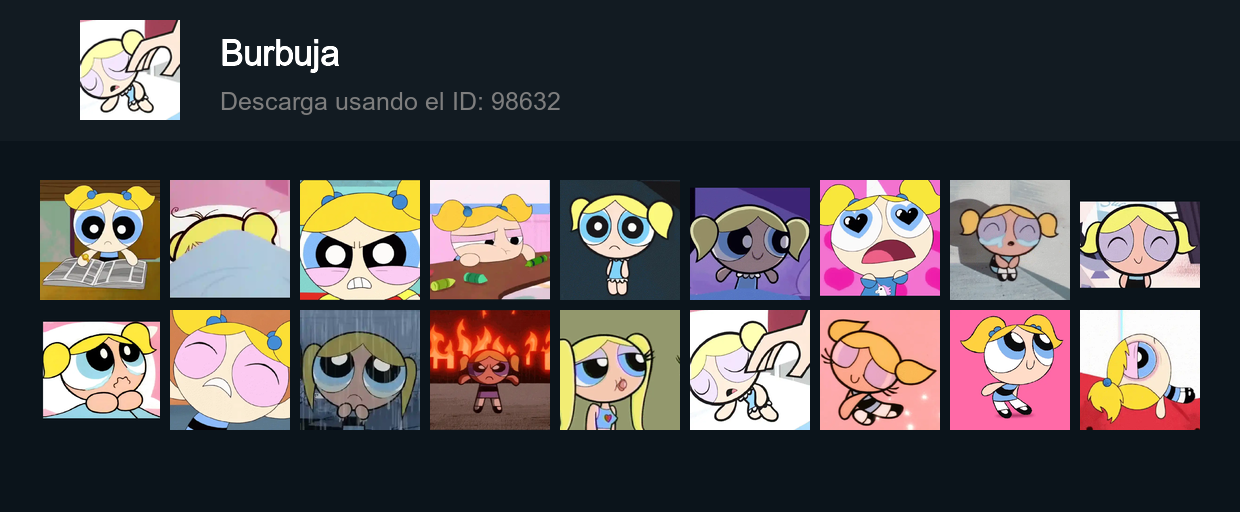Choose angry Bubbles in front of flames
The image size is (1240, 512).
coord(490,370)
